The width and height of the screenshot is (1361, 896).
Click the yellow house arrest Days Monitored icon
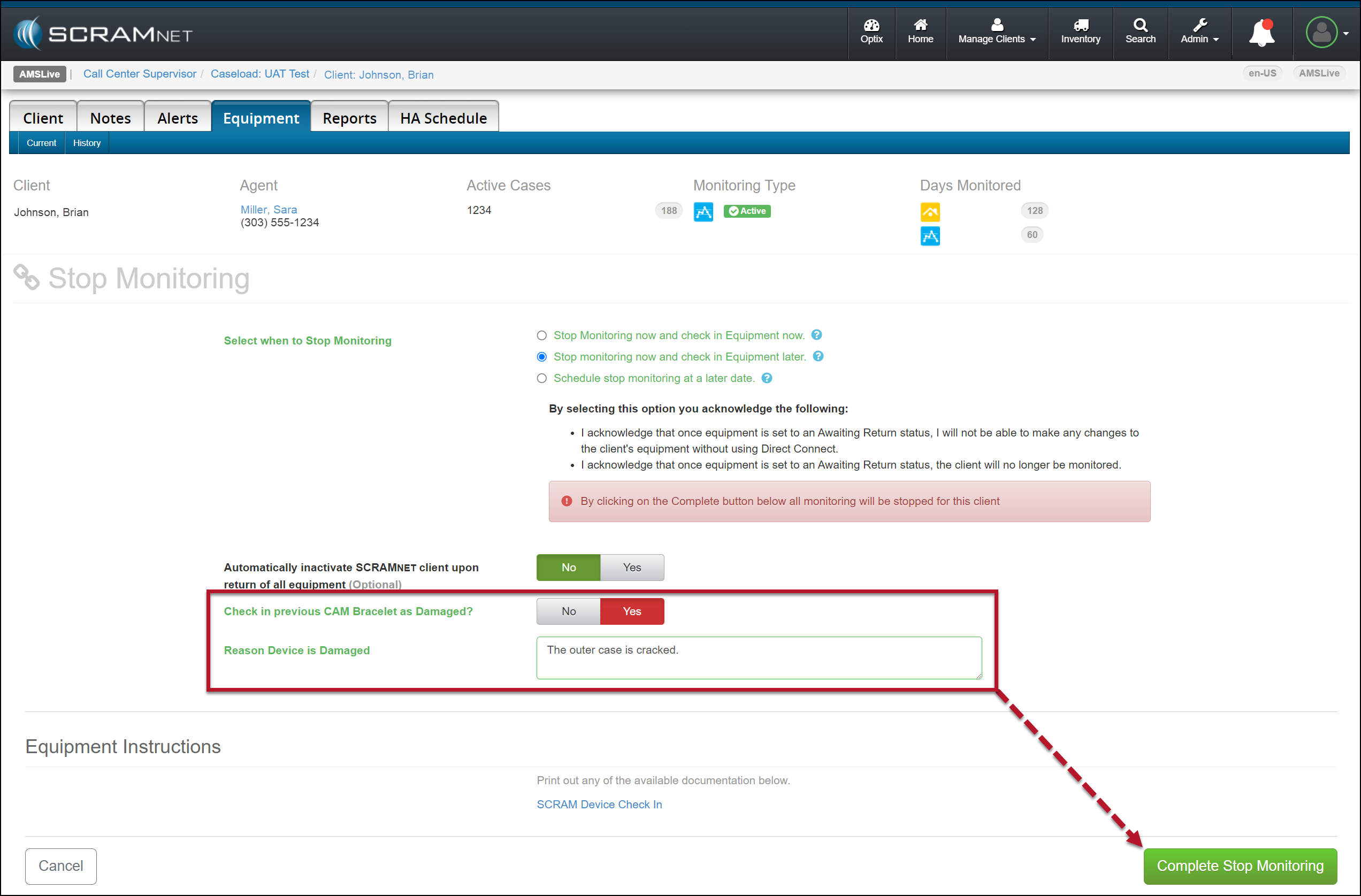click(x=930, y=212)
